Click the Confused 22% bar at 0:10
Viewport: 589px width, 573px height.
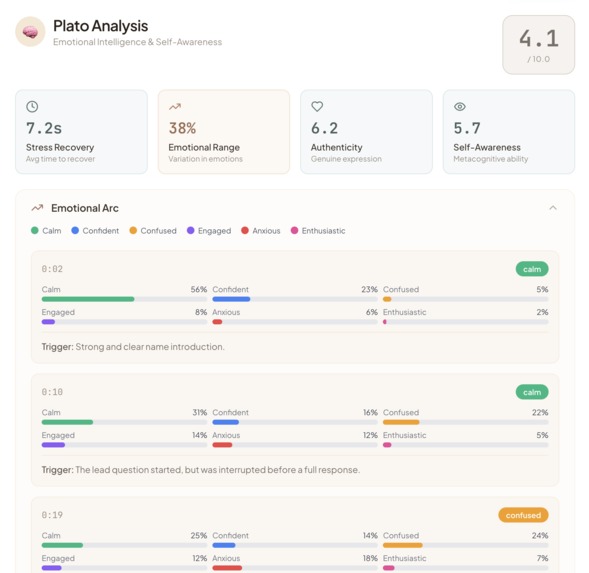point(465,422)
